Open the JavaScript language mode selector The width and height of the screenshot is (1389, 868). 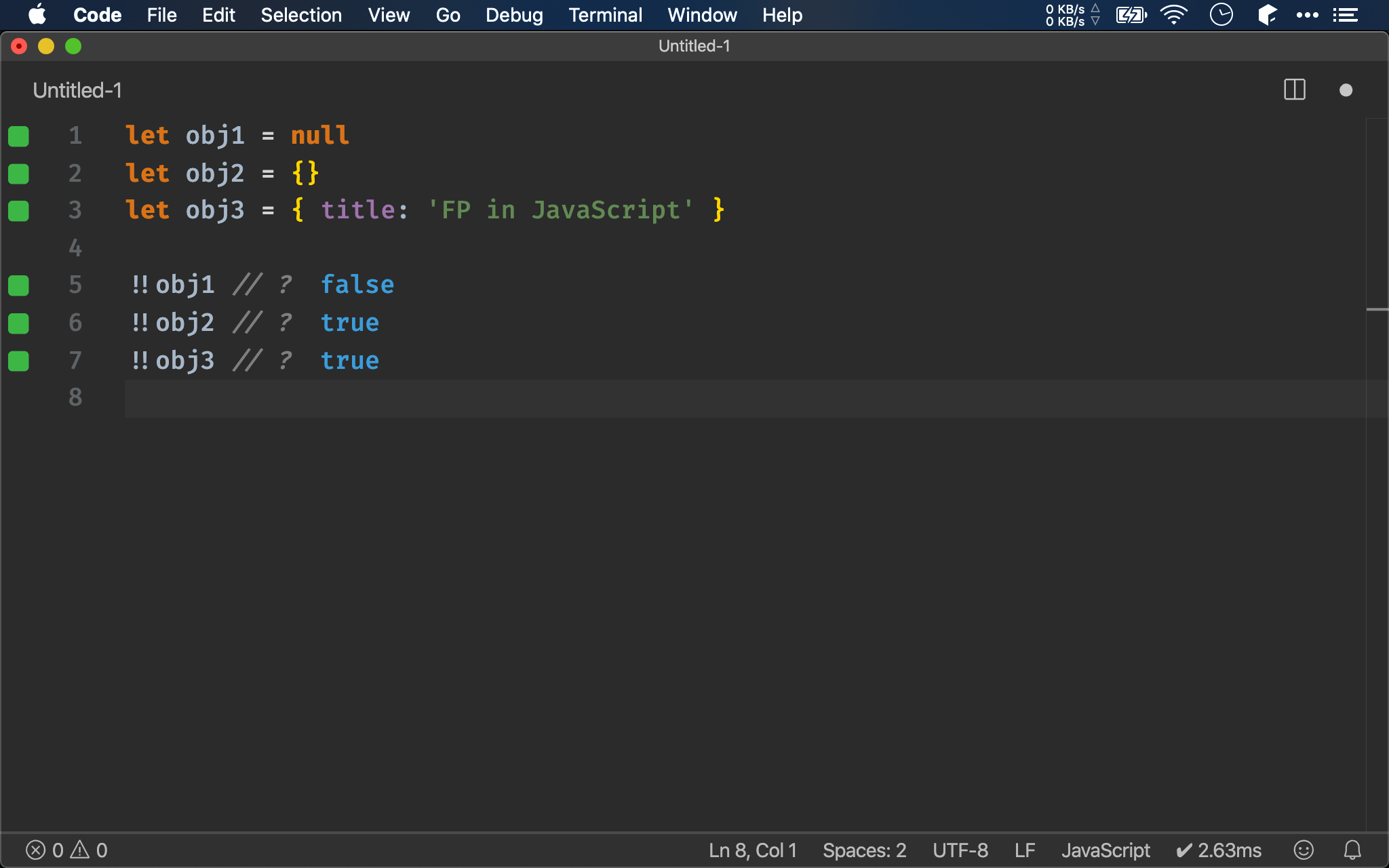1106,850
